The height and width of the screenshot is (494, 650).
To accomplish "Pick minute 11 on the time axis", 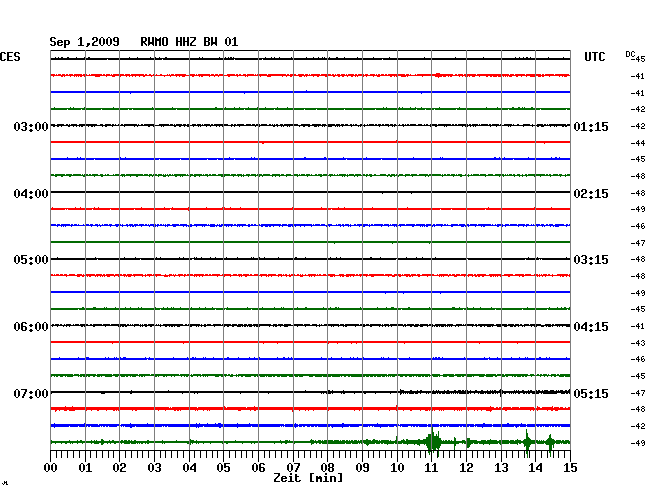I will coord(431,468).
